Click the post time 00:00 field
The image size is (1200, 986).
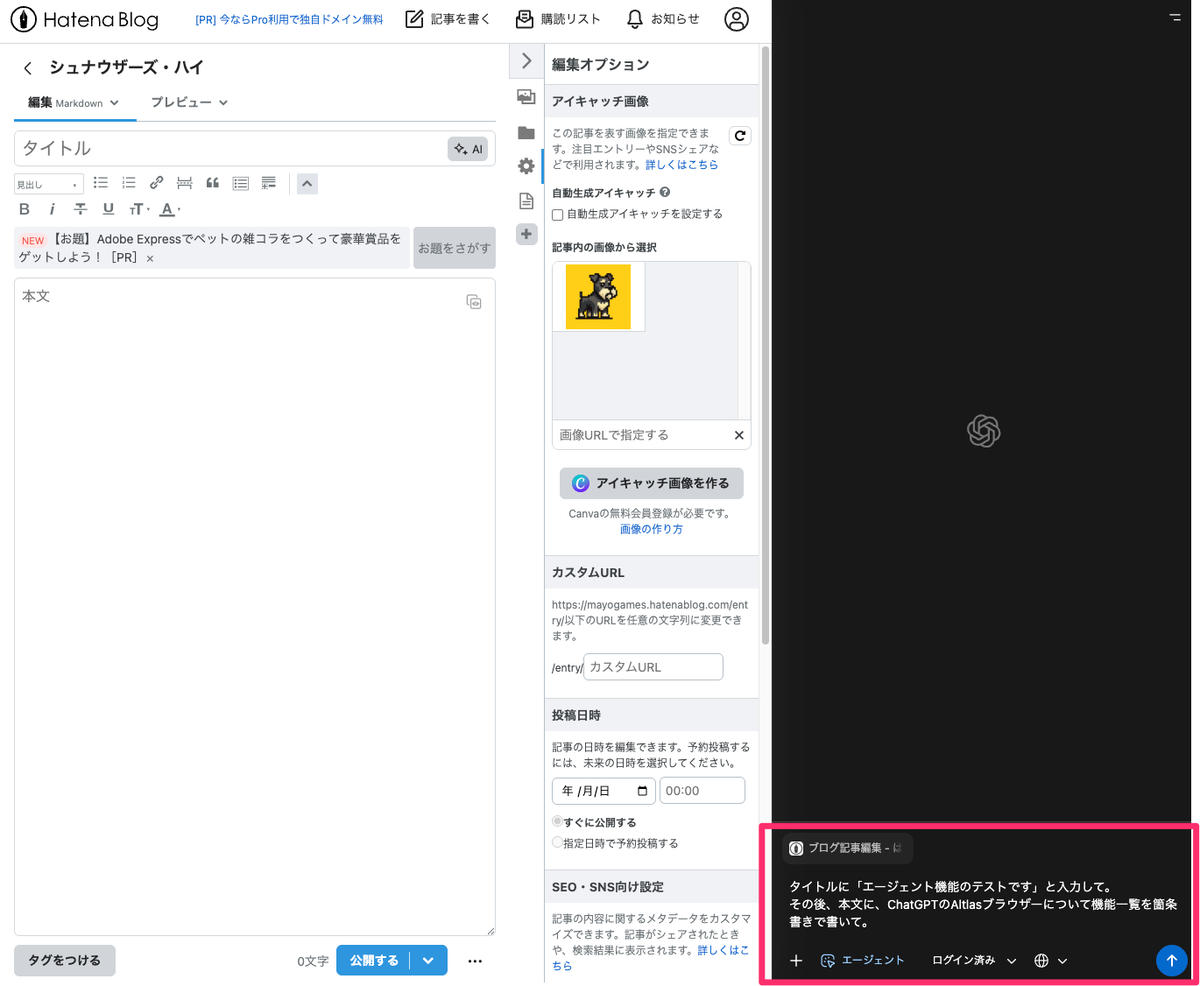click(702, 790)
